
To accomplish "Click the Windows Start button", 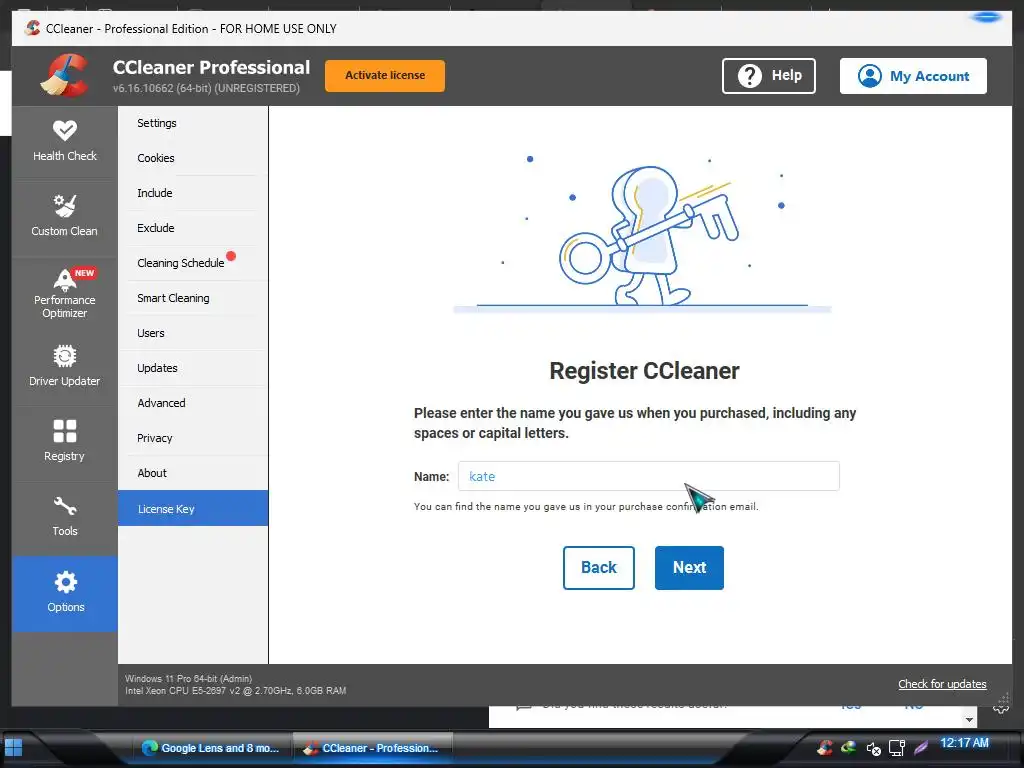I will pyautogui.click(x=13, y=747).
